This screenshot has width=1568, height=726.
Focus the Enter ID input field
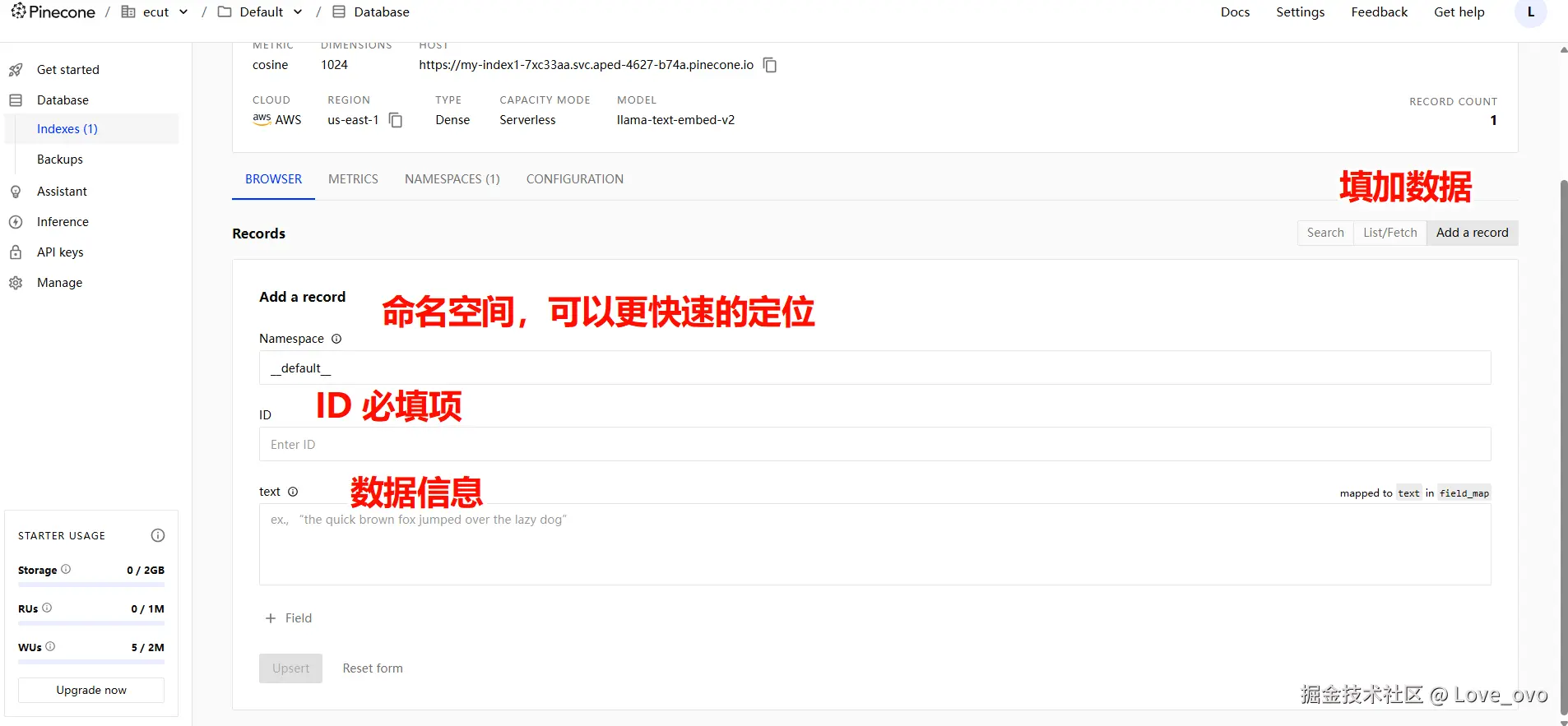(874, 444)
